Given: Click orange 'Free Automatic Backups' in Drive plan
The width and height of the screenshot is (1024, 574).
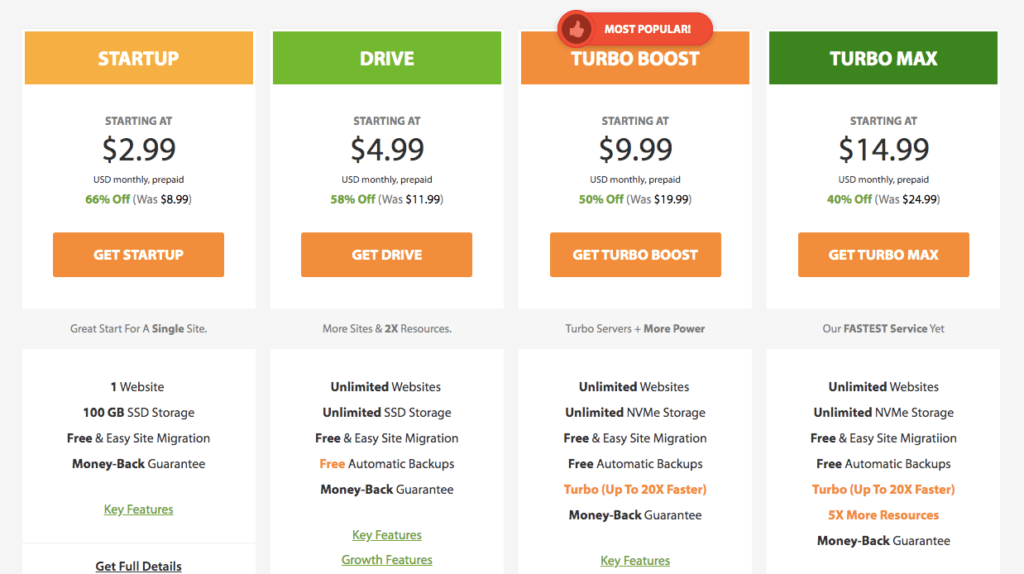Looking at the screenshot, I should [x=387, y=464].
